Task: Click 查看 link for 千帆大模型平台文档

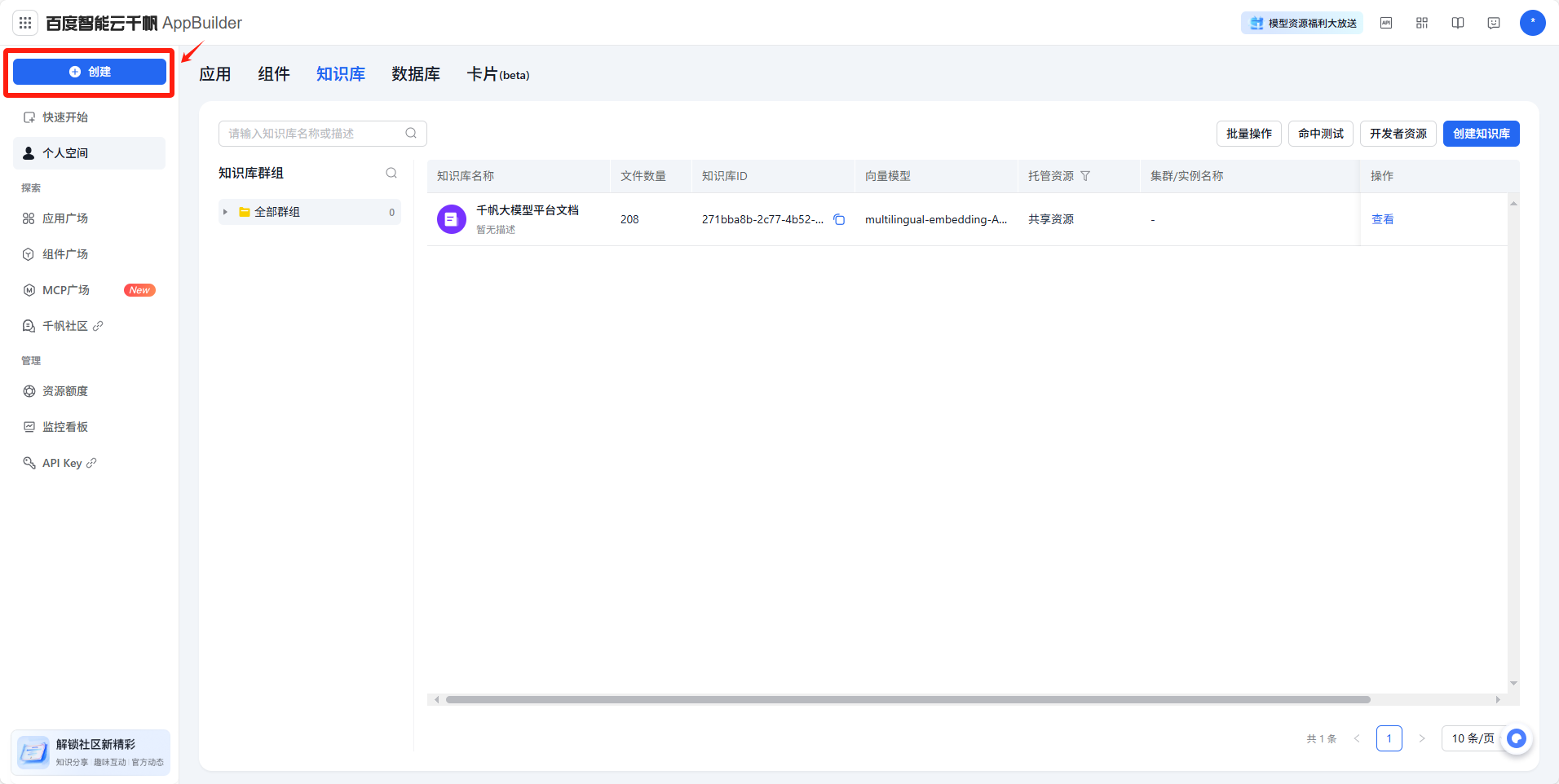Action: [x=1382, y=219]
